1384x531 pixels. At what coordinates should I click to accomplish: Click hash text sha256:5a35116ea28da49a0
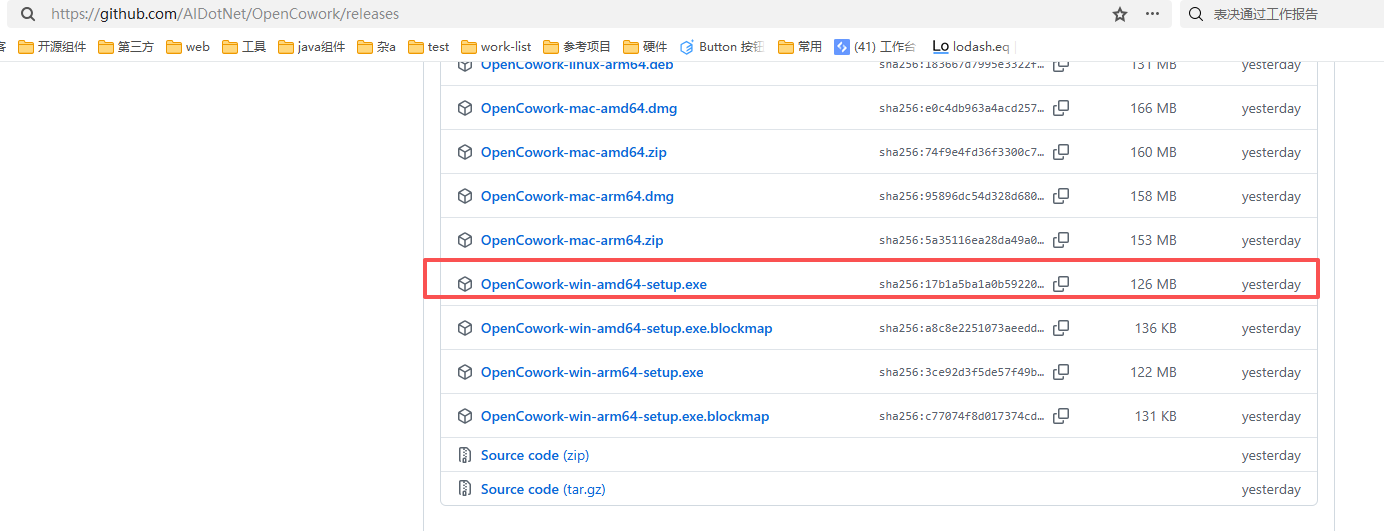pyautogui.click(x=962, y=240)
